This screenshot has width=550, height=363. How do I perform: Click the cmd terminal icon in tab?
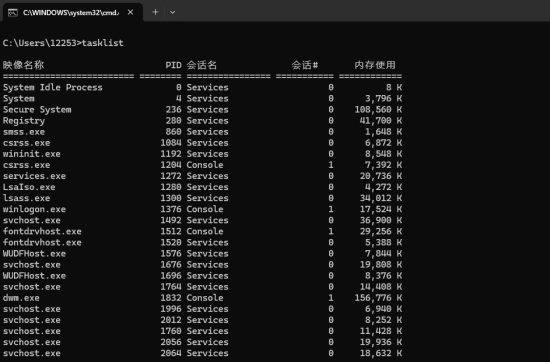[x=13, y=13]
